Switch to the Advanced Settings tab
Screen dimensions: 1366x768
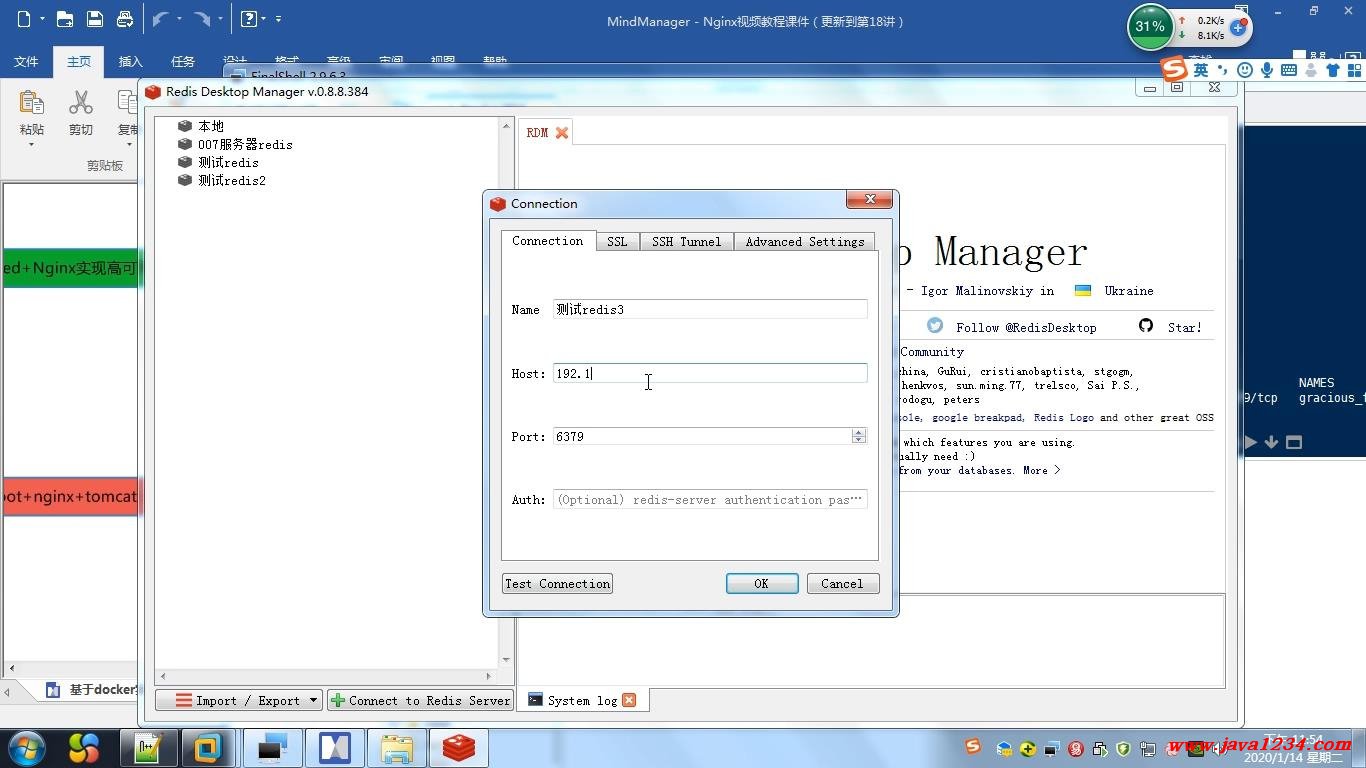pos(805,242)
